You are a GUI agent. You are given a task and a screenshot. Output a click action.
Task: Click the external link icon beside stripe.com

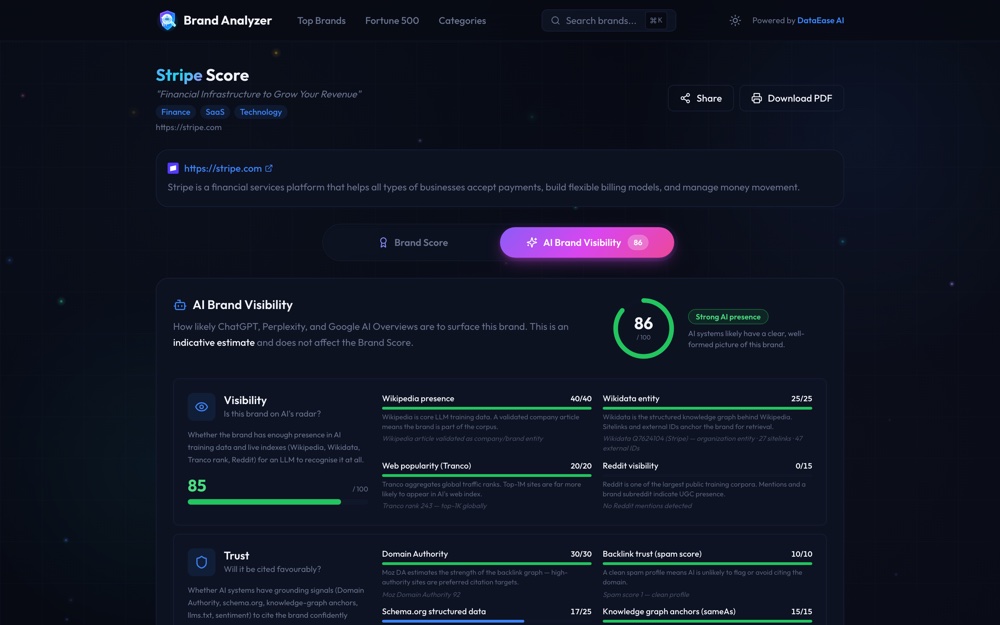click(x=268, y=168)
